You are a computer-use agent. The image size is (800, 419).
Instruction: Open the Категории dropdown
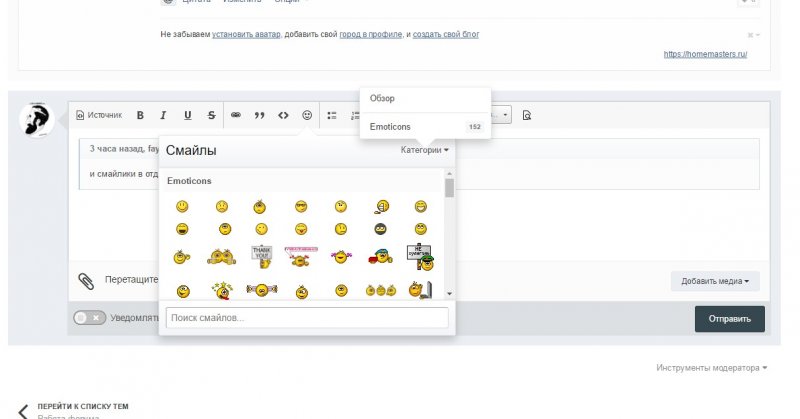(425, 151)
